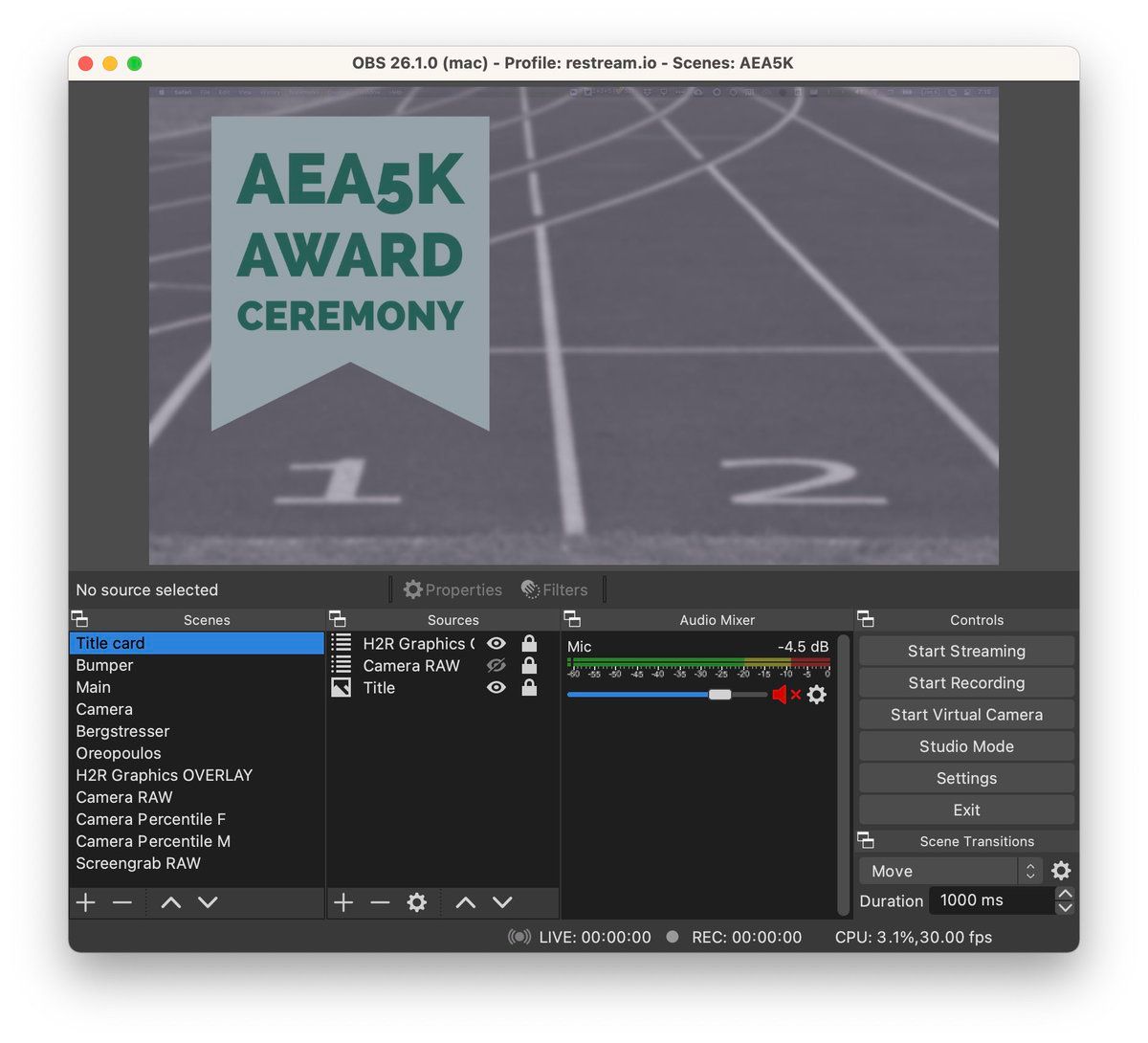Select the Bumper scene
The height and width of the screenshot is (1043, 1148).
pos(104,665)
